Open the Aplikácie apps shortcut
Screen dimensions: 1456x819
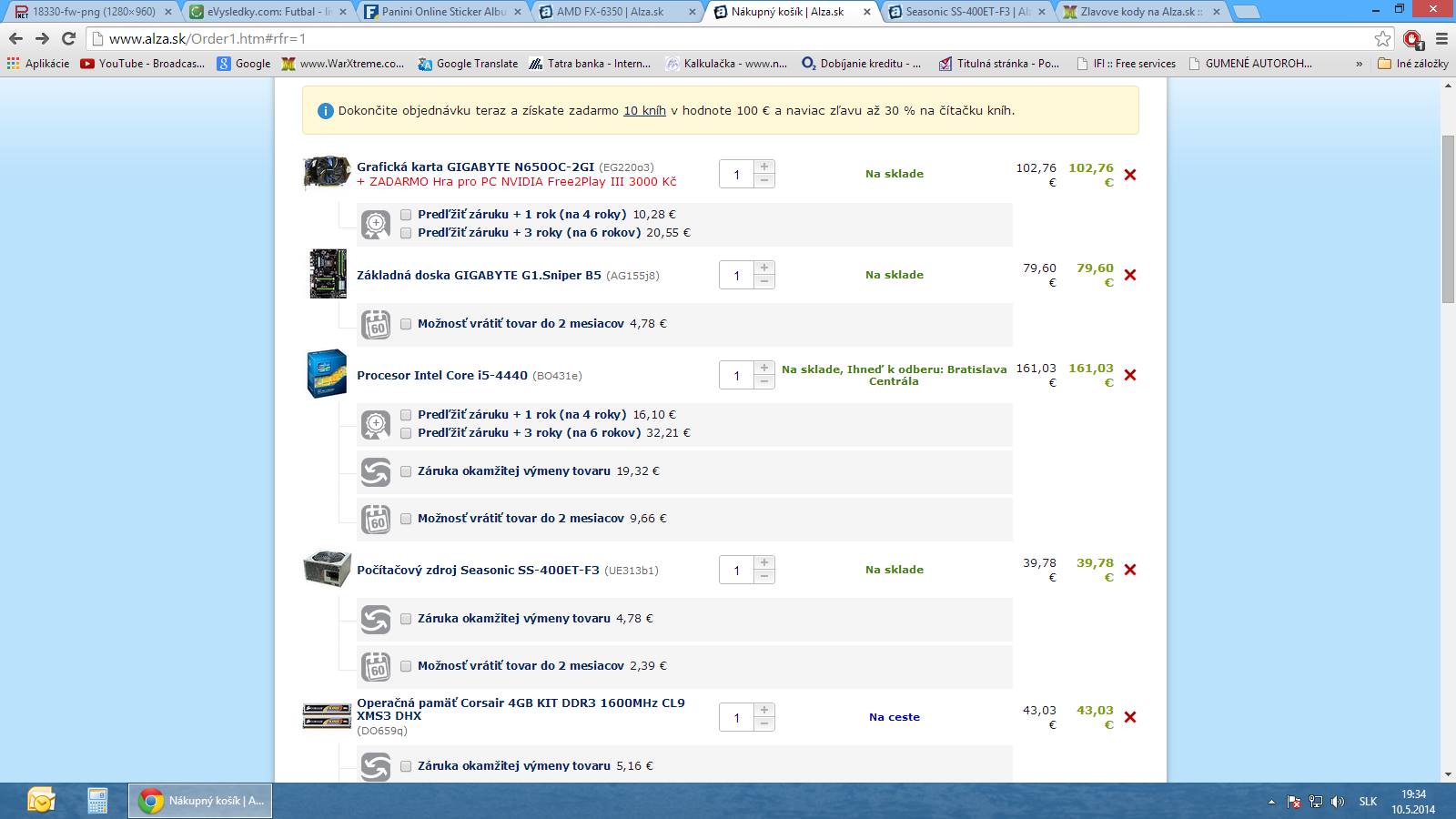(37, 64)
